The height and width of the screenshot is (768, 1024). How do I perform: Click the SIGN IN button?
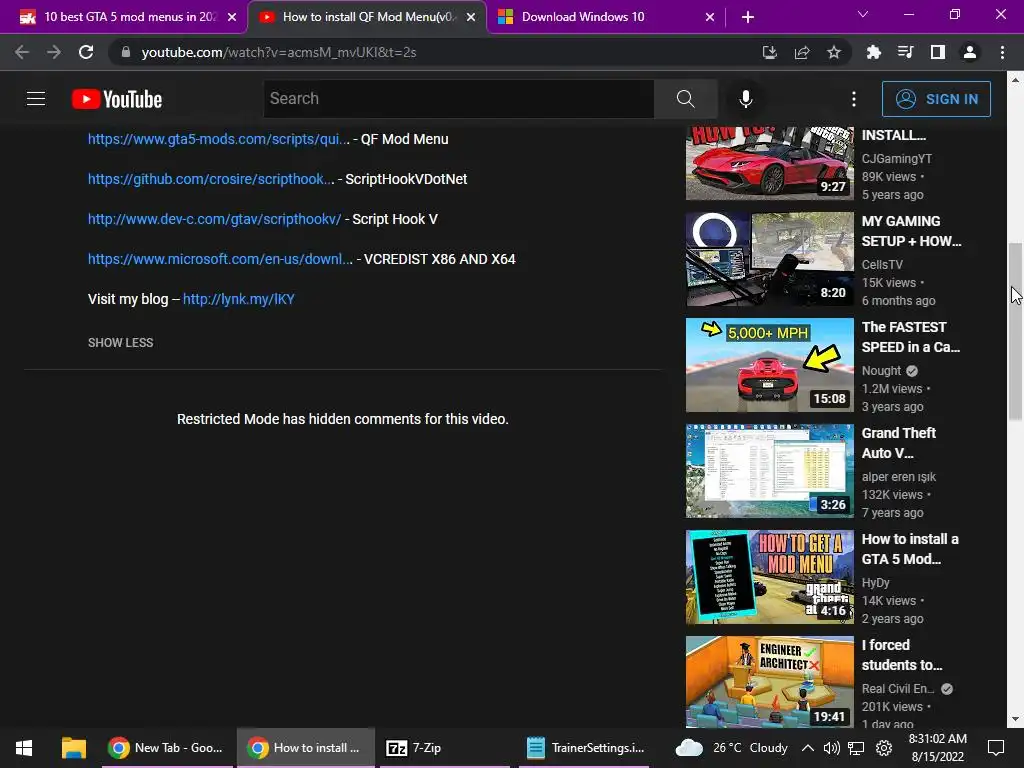[936, 99]
